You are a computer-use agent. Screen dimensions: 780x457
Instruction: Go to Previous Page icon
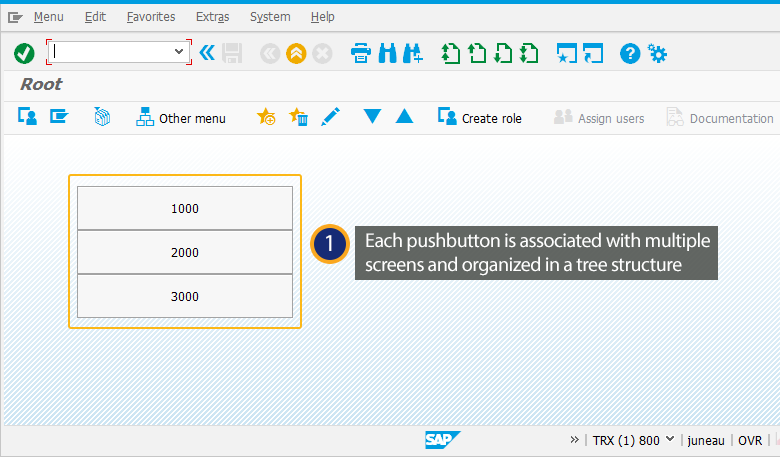[x=477, y=53]
